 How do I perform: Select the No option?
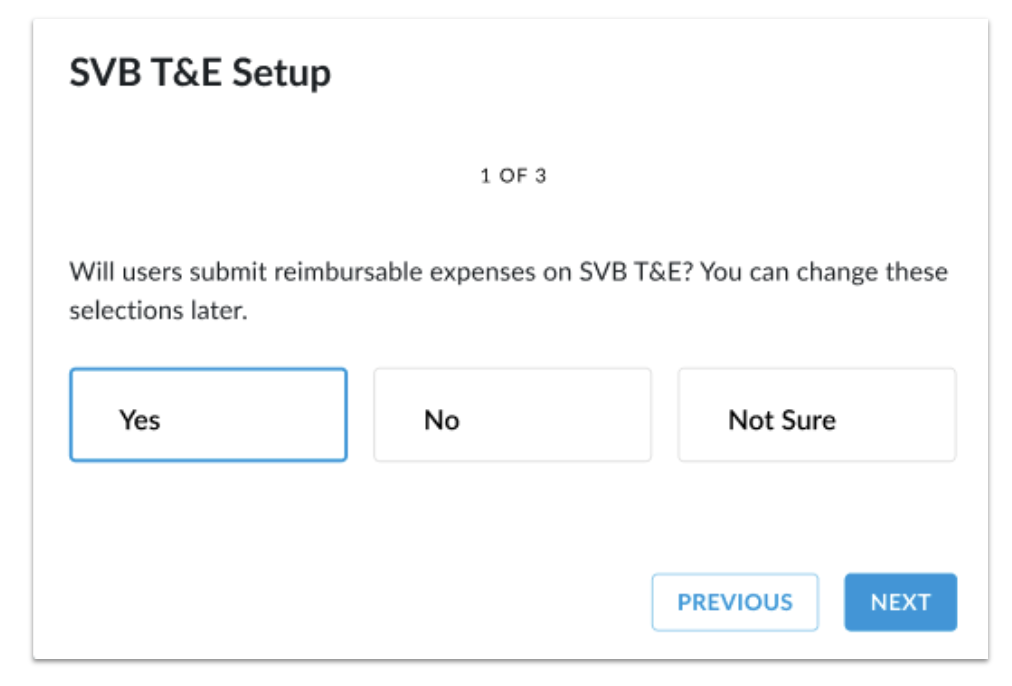pos(512,415)
